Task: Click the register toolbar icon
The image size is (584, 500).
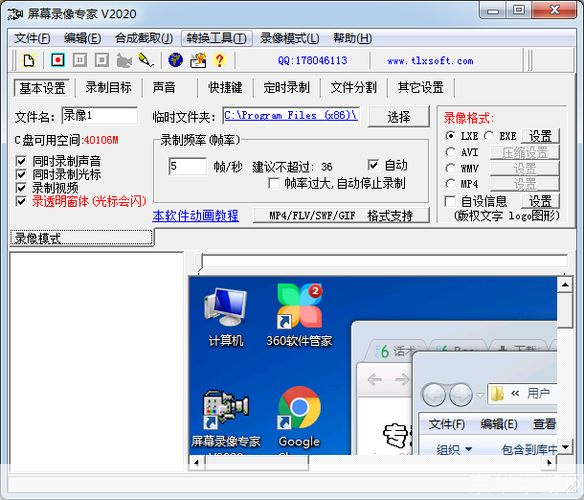Action: [198, 60]
